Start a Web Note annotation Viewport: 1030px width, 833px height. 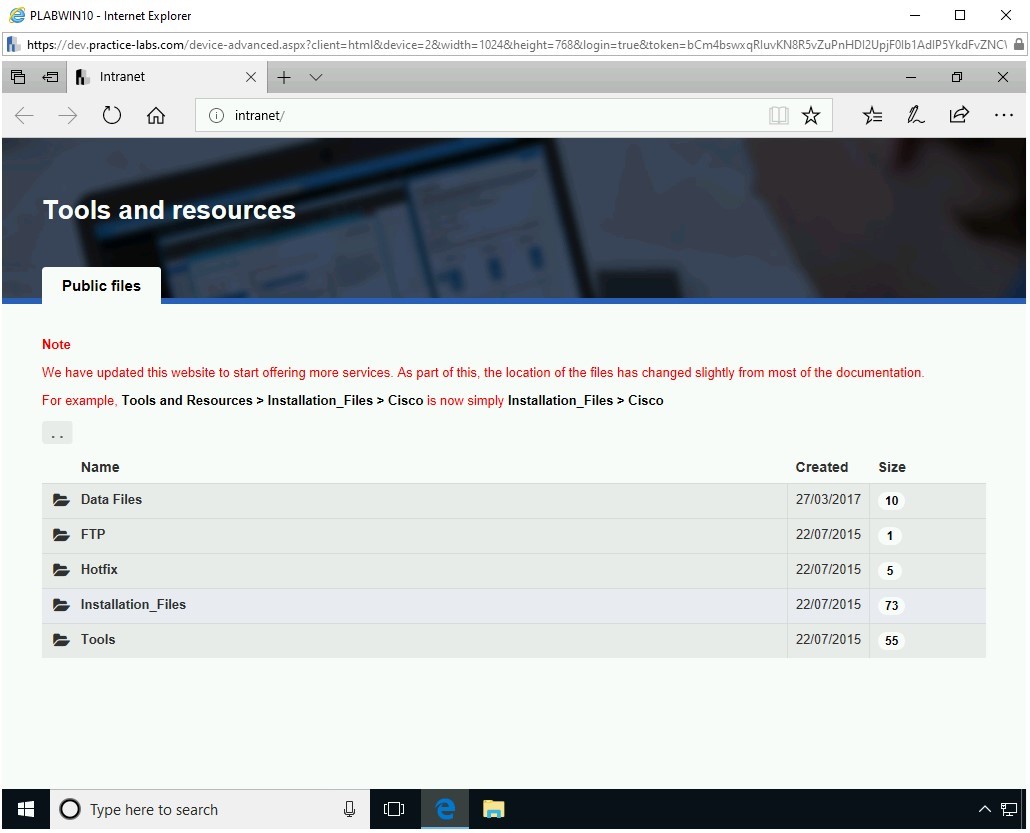pyautogui.click(x=915, y=114)
